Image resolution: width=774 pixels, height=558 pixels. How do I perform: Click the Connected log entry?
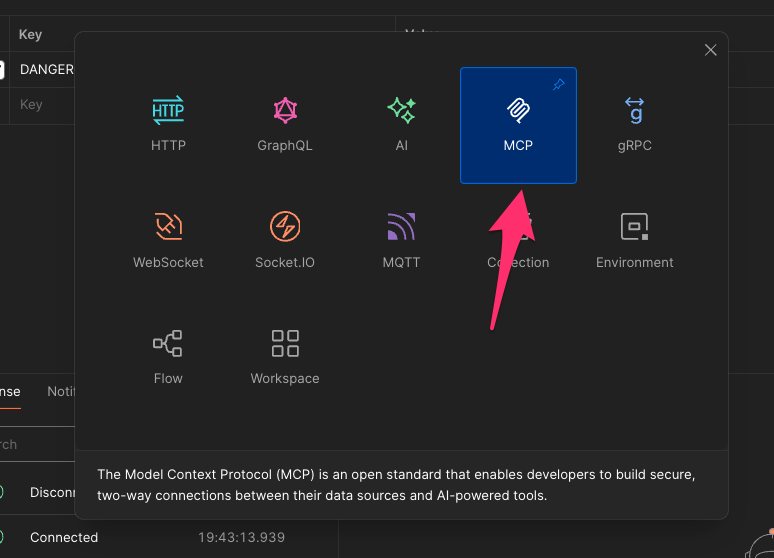pos(64,537)
